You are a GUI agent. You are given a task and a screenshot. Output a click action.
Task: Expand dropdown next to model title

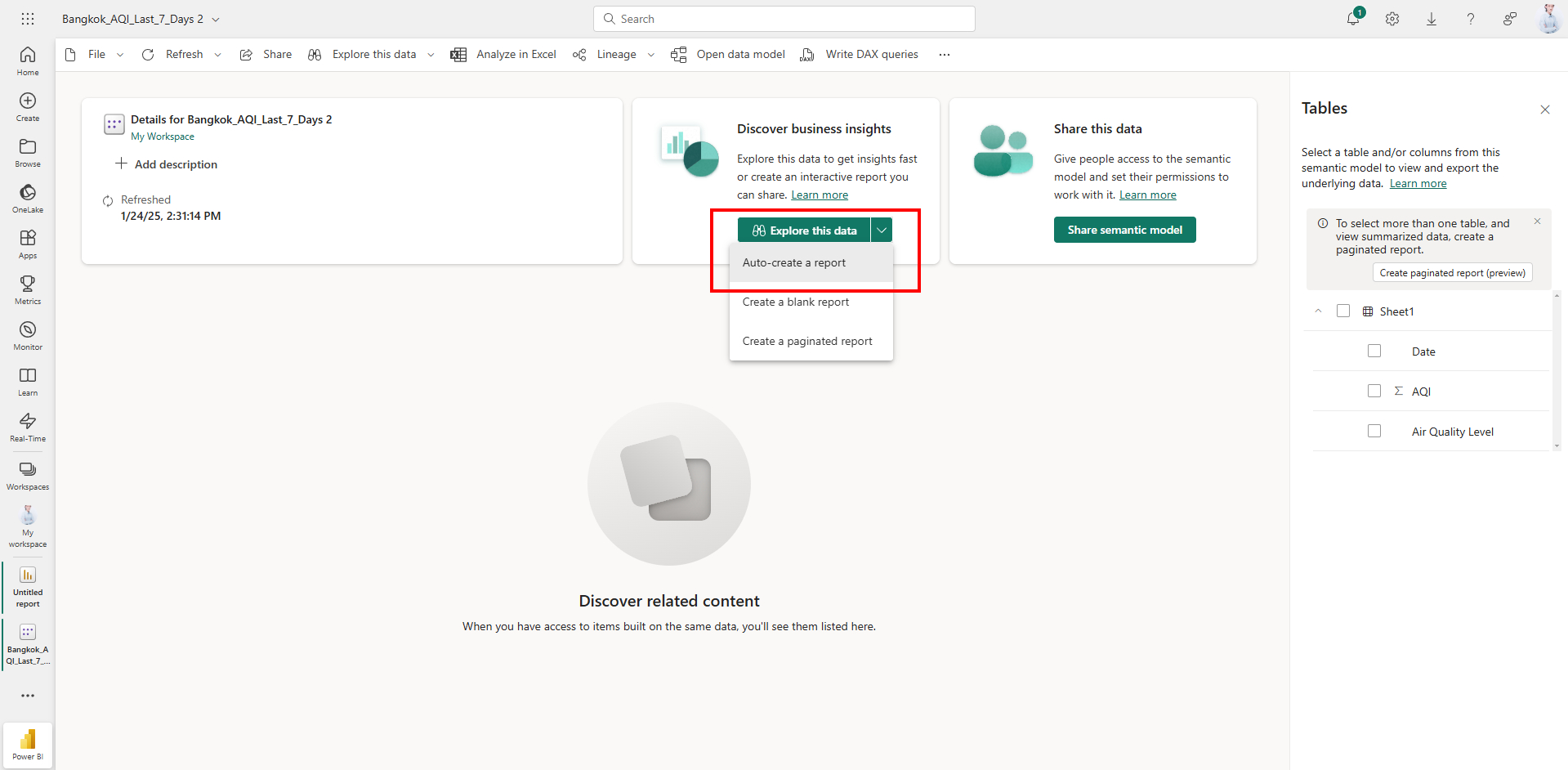(x=216, y=20)
